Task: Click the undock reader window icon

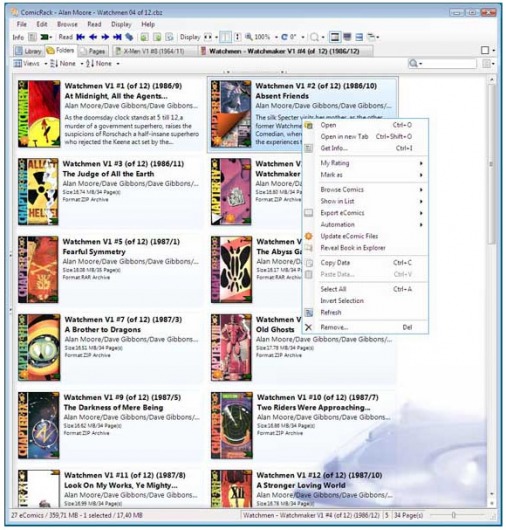Action: tap(371, 37)
